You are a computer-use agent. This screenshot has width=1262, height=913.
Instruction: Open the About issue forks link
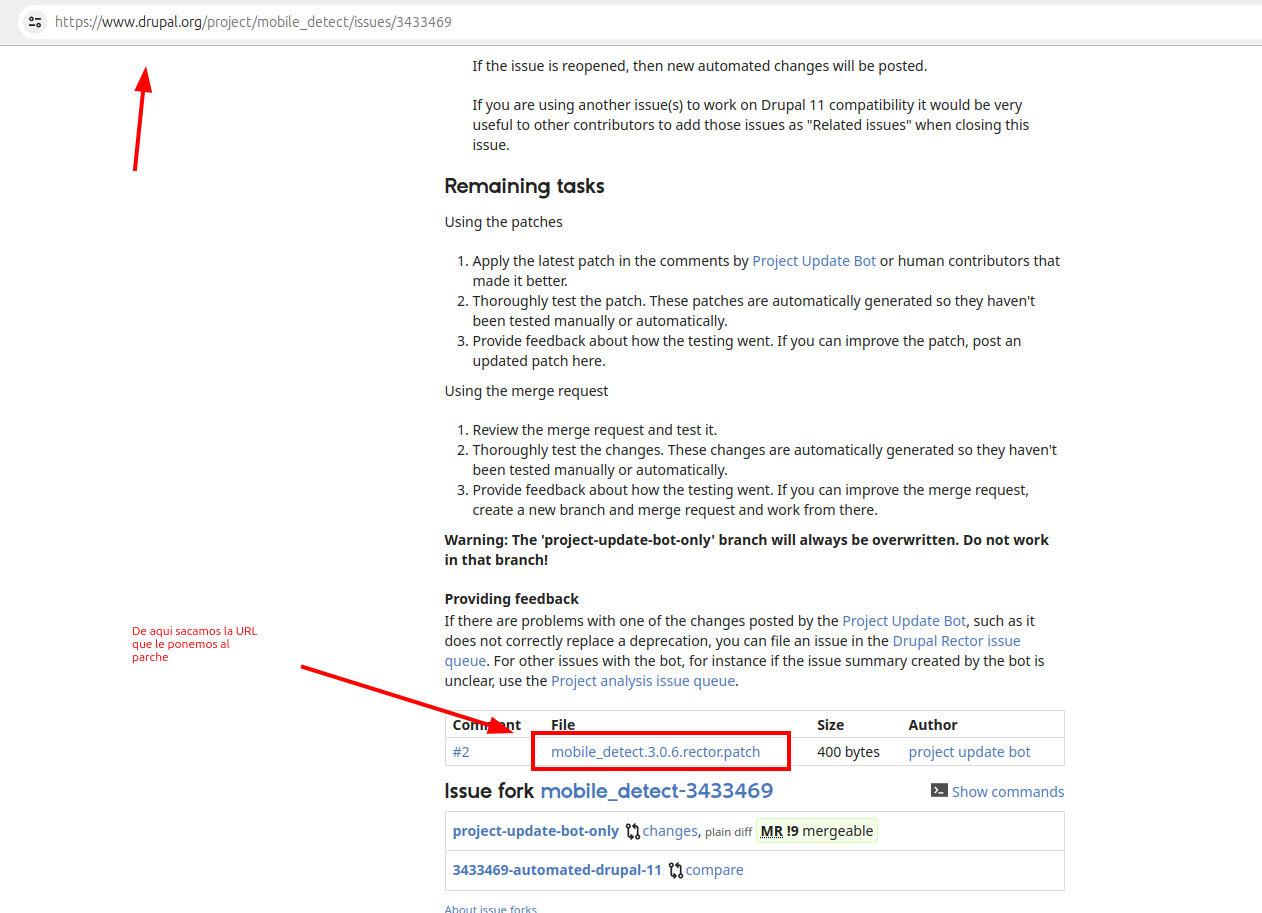pos(490,908)
